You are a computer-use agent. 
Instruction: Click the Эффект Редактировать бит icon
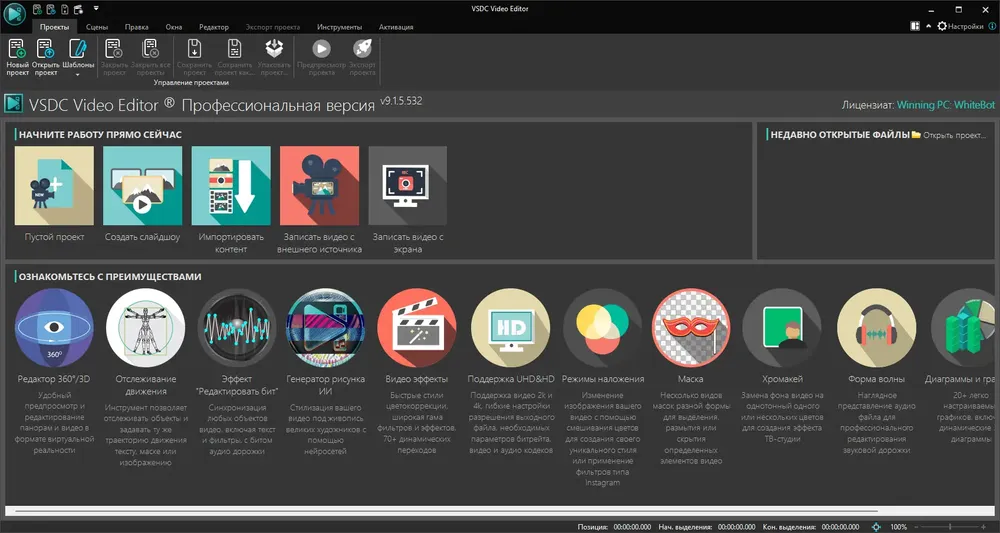click(x=237, y=328)
